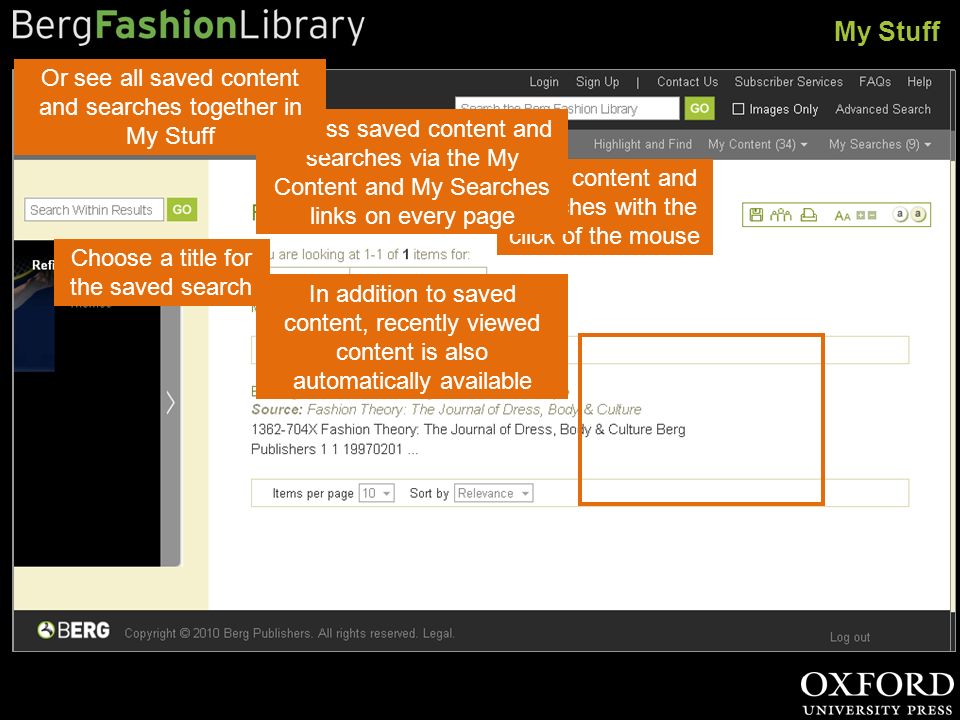Open the My Content (34) dropdown
The width and height of the screenshot is (960, 720).
tap(757, 144)
